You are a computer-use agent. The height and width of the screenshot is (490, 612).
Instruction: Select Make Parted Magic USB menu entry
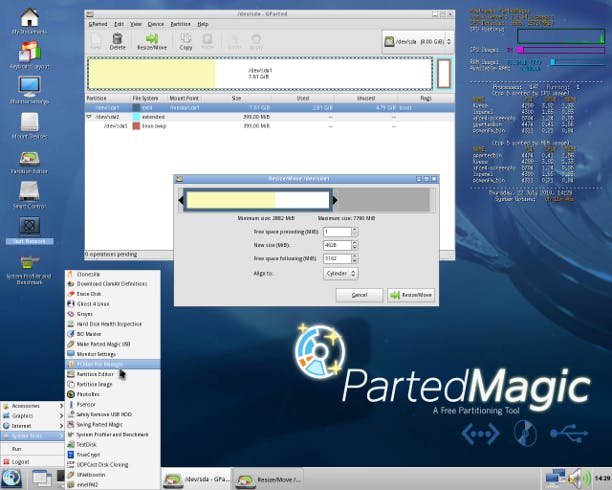[x=112, y=344]
